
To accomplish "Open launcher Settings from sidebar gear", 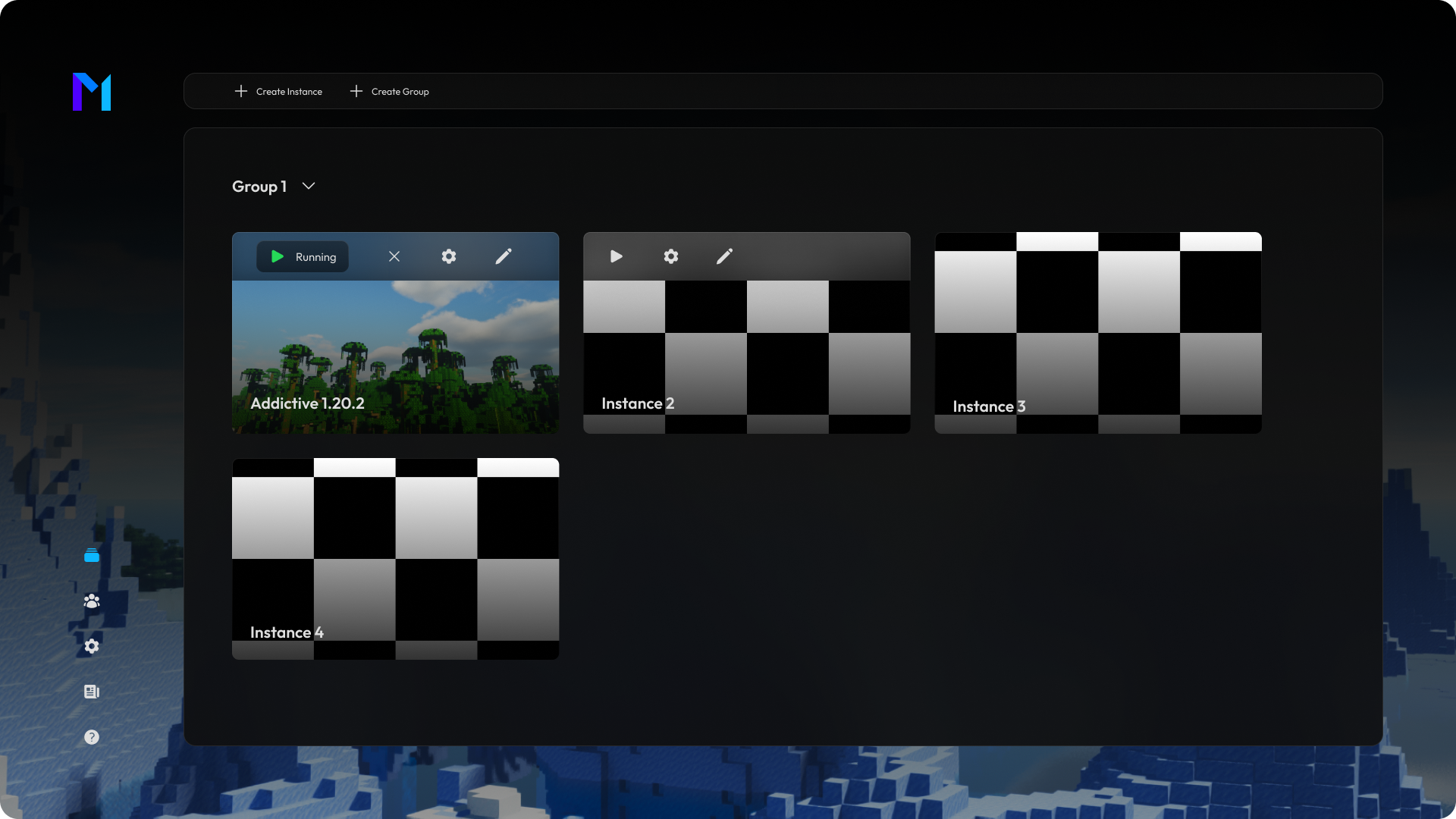I will 92,646.
